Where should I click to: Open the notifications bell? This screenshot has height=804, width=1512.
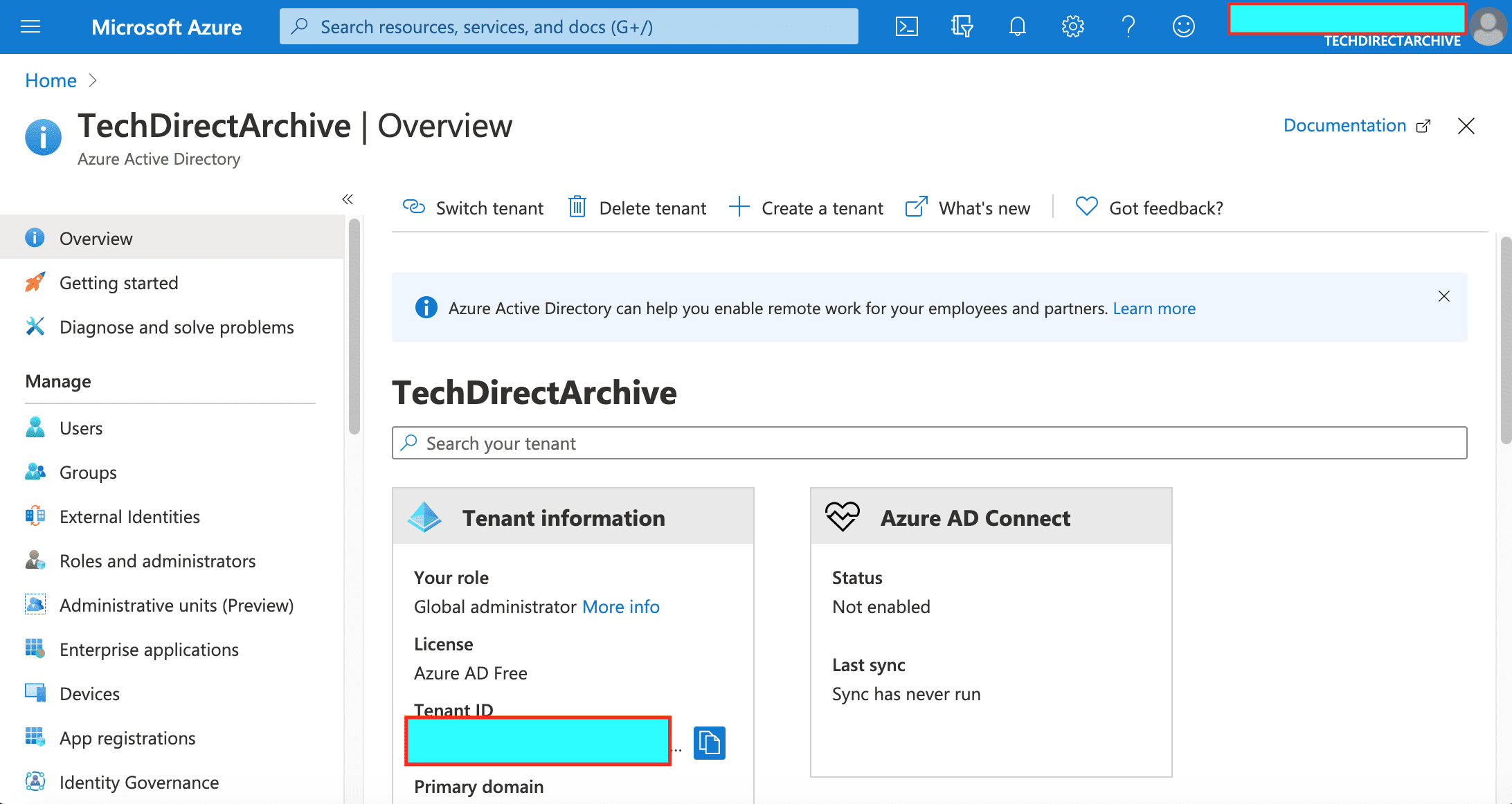1018,27
